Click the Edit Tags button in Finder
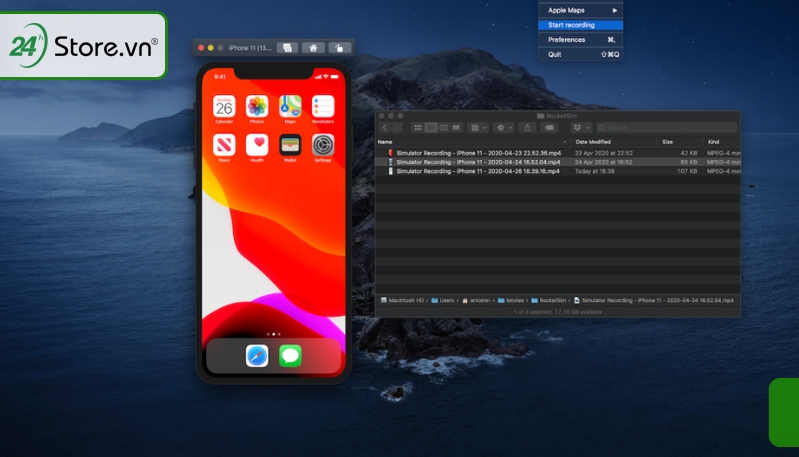This screenshot has width=799, height=457. click(x=549, y=127)
